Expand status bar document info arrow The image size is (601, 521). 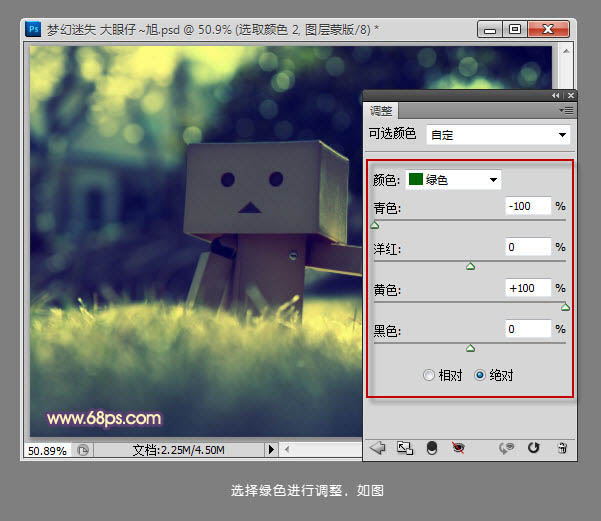coord(272,450)
